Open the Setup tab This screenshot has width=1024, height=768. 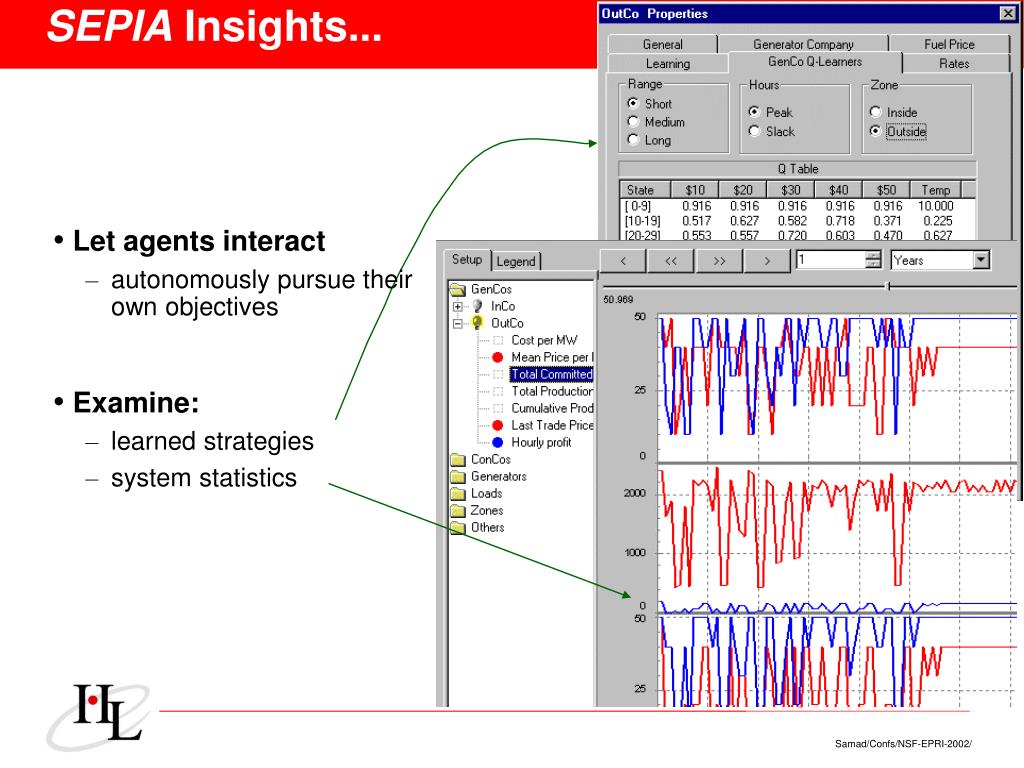[x=466, y=260]
